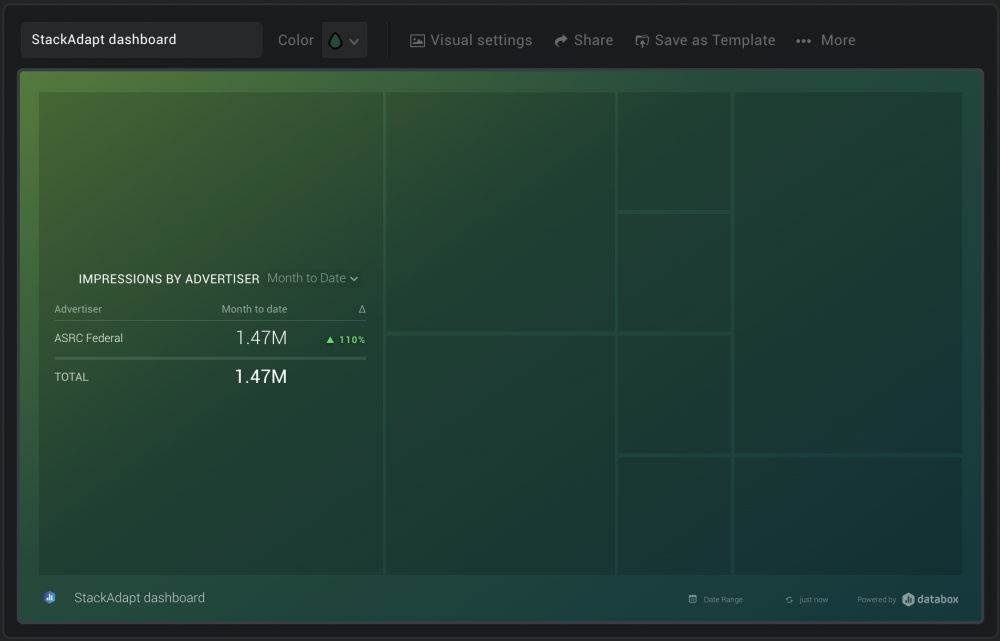Click the Date Range calendar icon
Screen dimensions: 1000x641
(692, 598)
